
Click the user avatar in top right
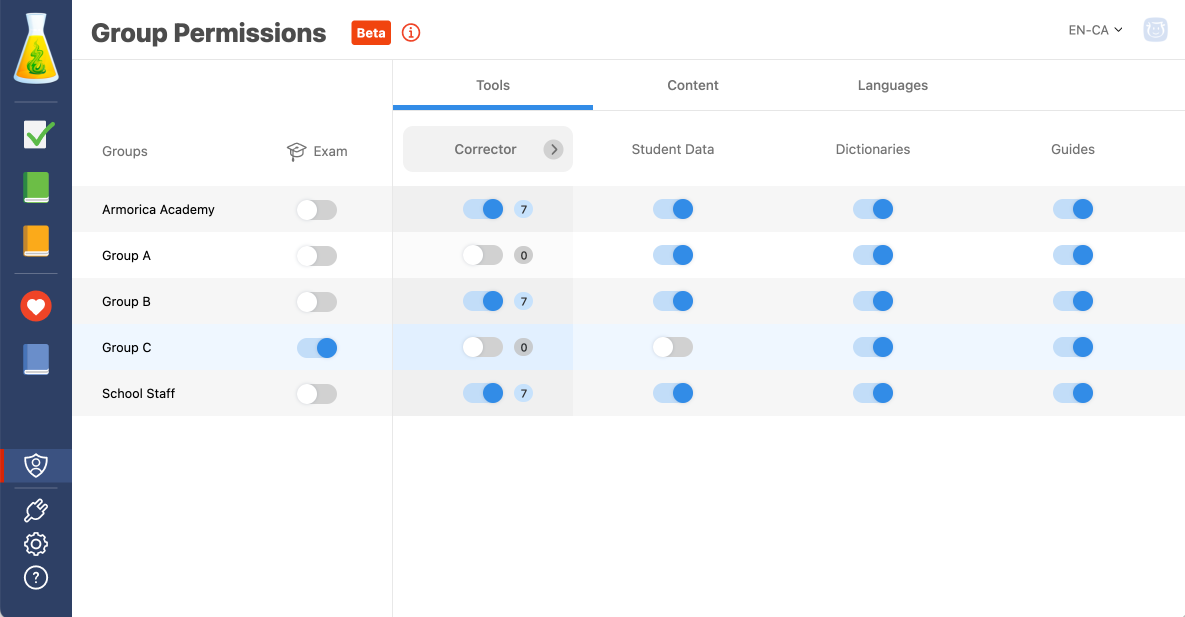point(1156,30)
